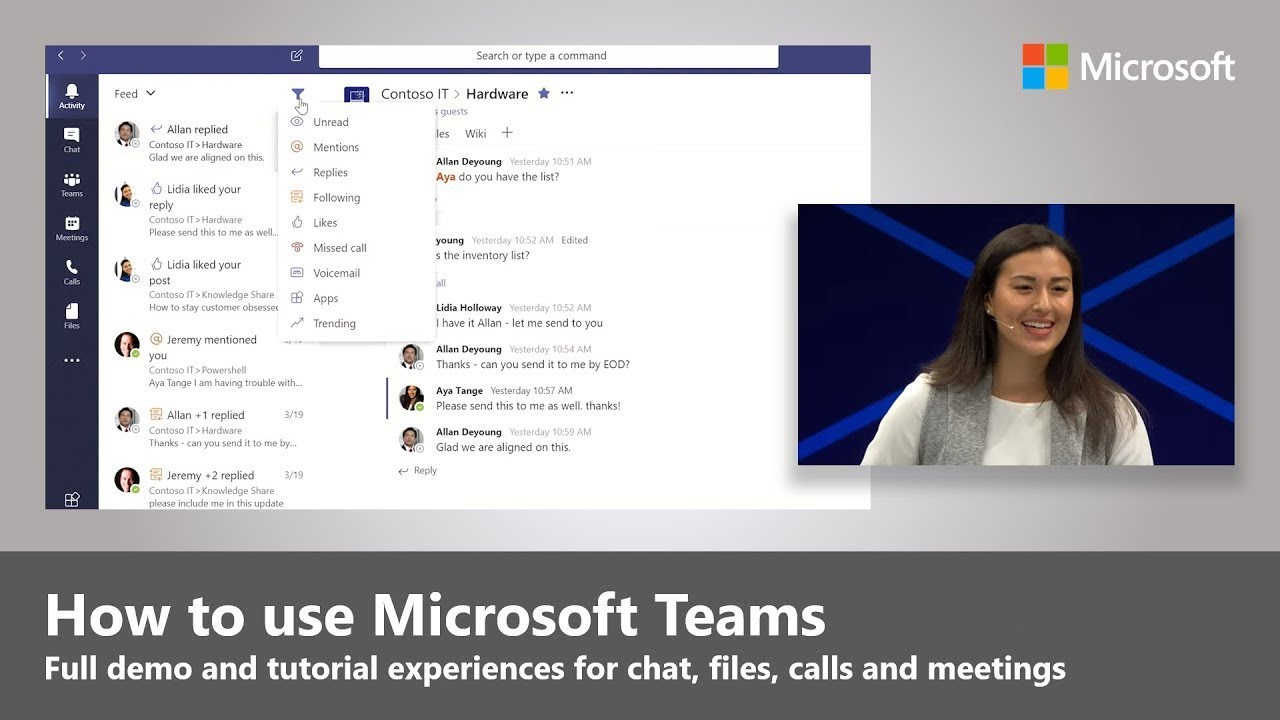Click 'Glad we are aligned on this.' message
This screenshot has width=1280, height=720.
point(503,447)
